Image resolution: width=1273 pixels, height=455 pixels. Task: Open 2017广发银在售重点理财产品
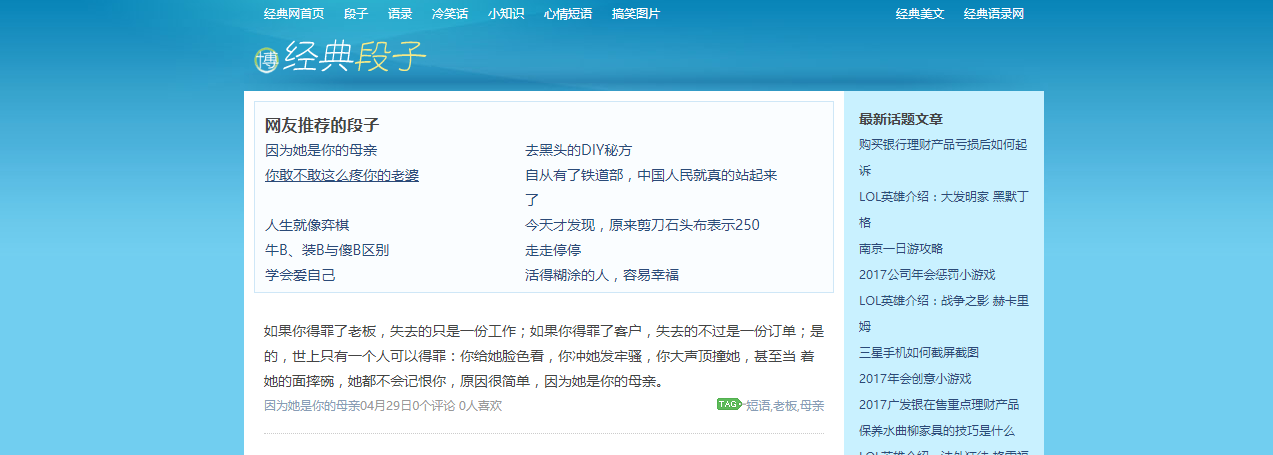[939, 404]
